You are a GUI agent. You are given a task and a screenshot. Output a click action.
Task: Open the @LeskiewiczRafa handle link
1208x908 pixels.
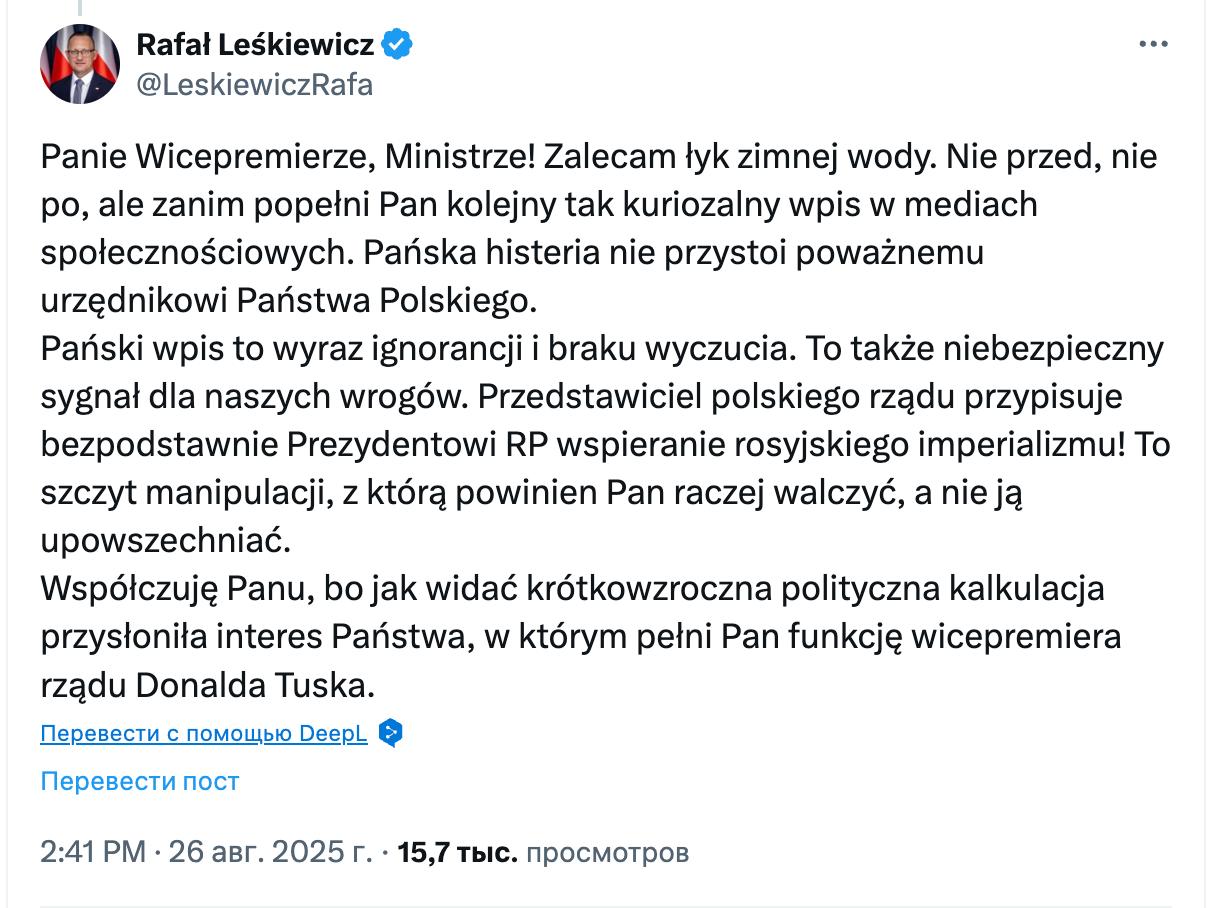coord(254,85)
